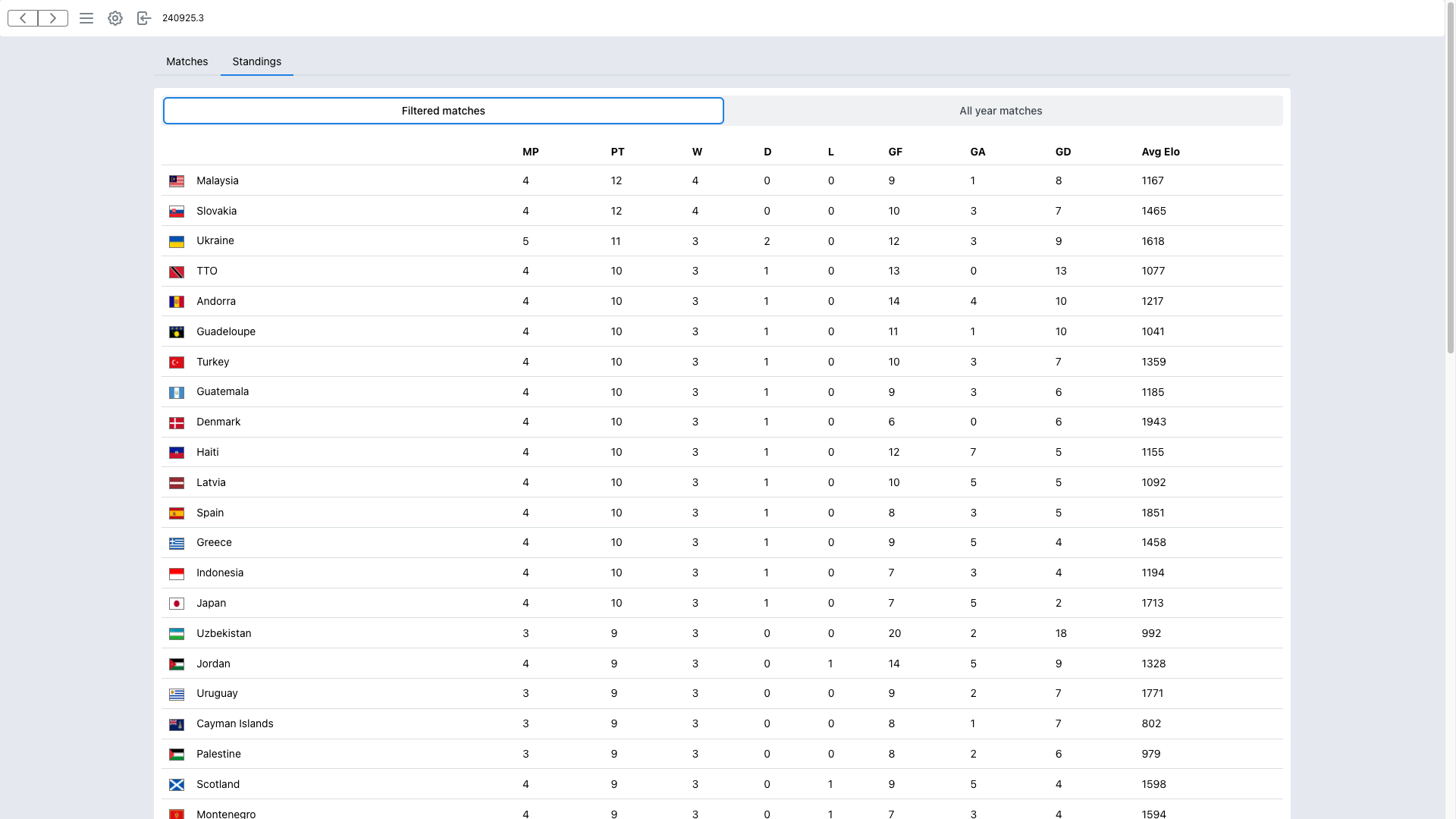Click the Japan flag icon
Viewport: 1456px width, 819px height.
177,604
